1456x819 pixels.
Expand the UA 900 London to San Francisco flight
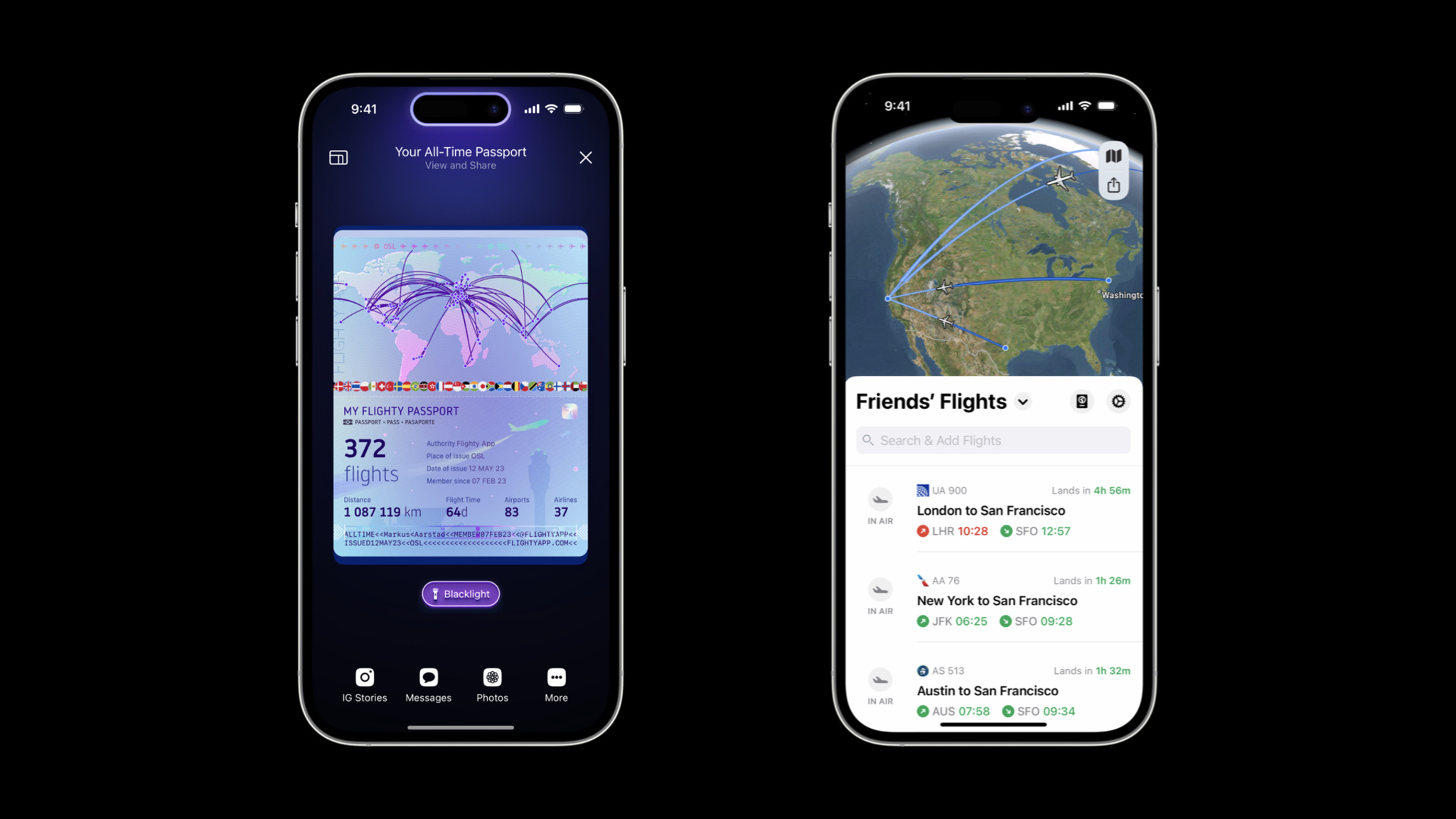pyautogui.click(x=993, y=510)
